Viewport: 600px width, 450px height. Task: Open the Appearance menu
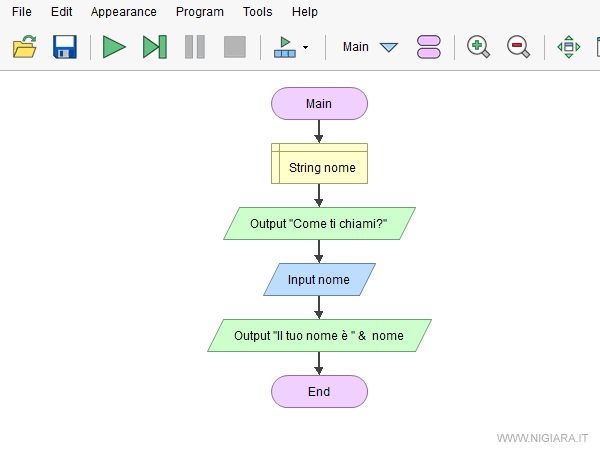tap(123, 12)
